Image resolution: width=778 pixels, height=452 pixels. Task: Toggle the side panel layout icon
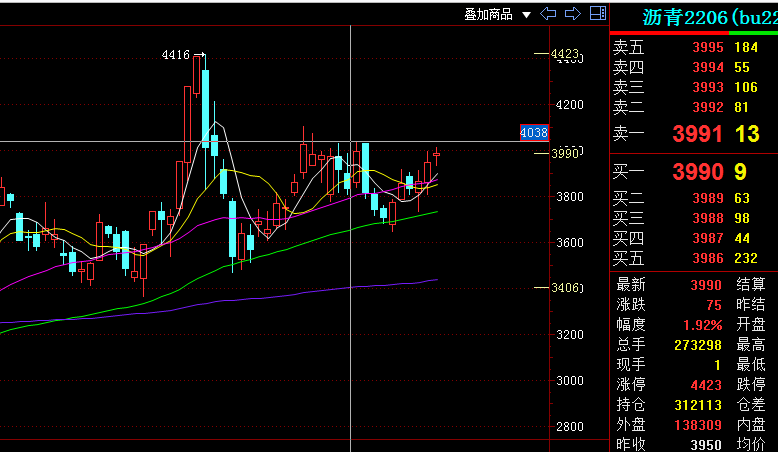[x=598, y=13]
